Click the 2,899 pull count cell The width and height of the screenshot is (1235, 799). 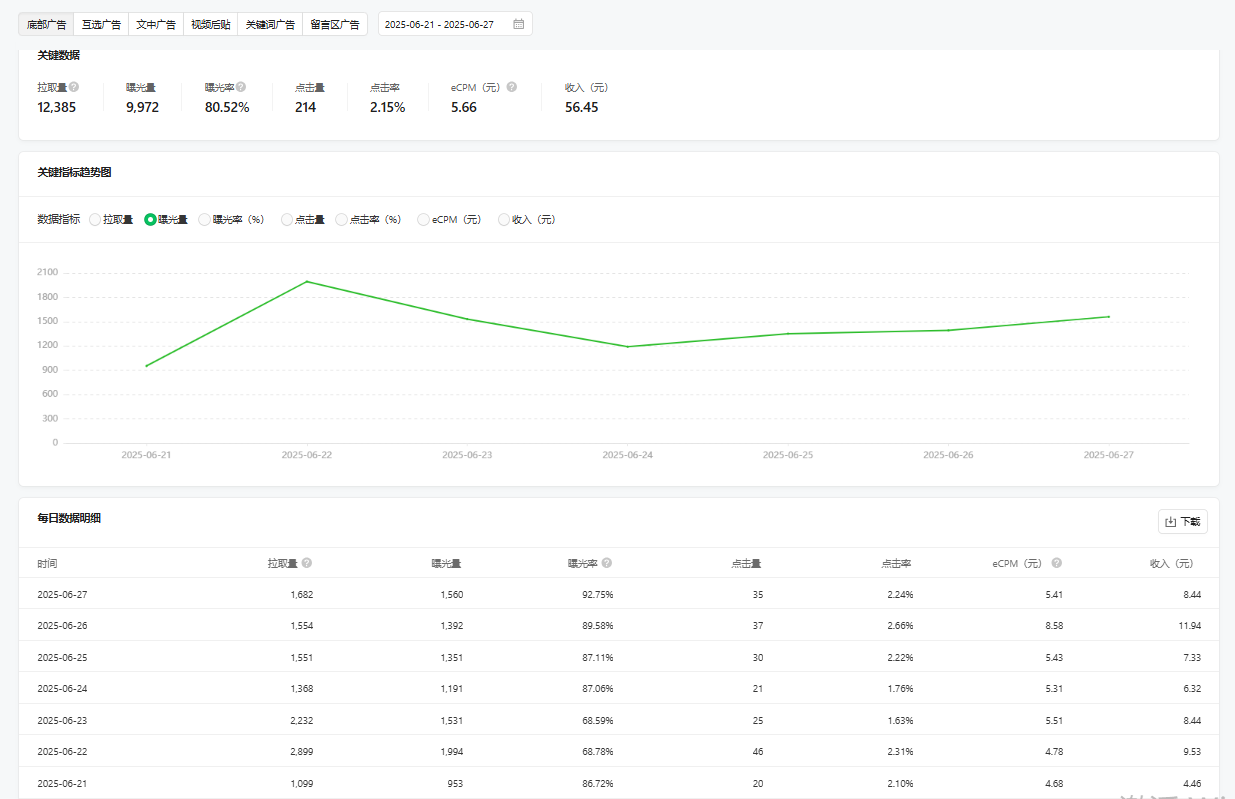click(301, 751)
